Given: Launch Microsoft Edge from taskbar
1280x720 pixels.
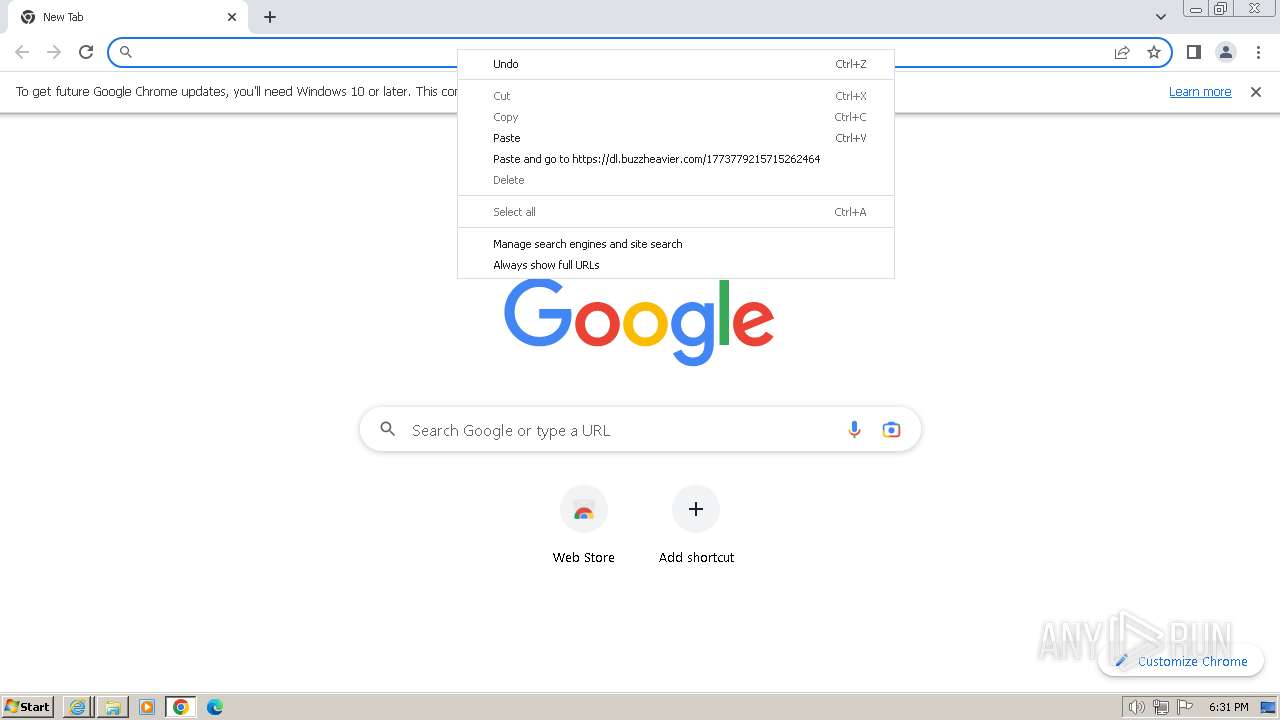Looking at the screenshot, I should pos(215,707).
